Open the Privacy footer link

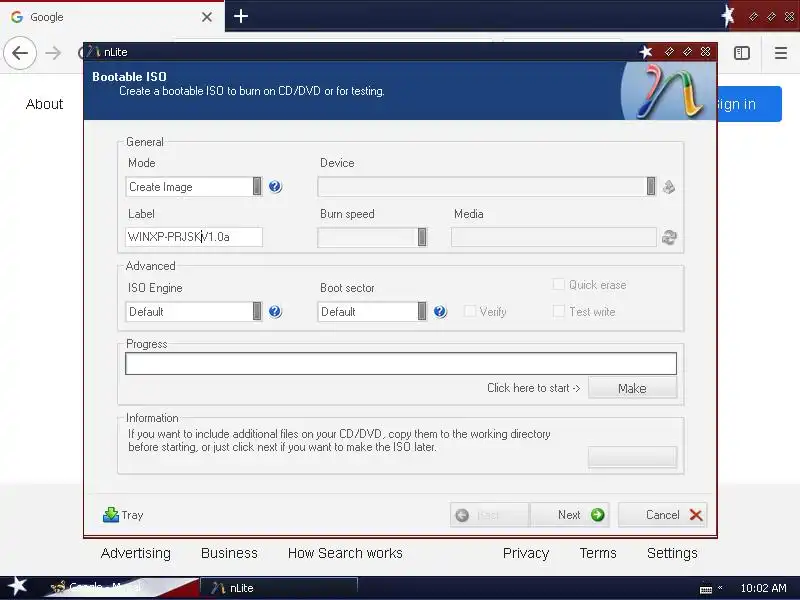(526, 553)
